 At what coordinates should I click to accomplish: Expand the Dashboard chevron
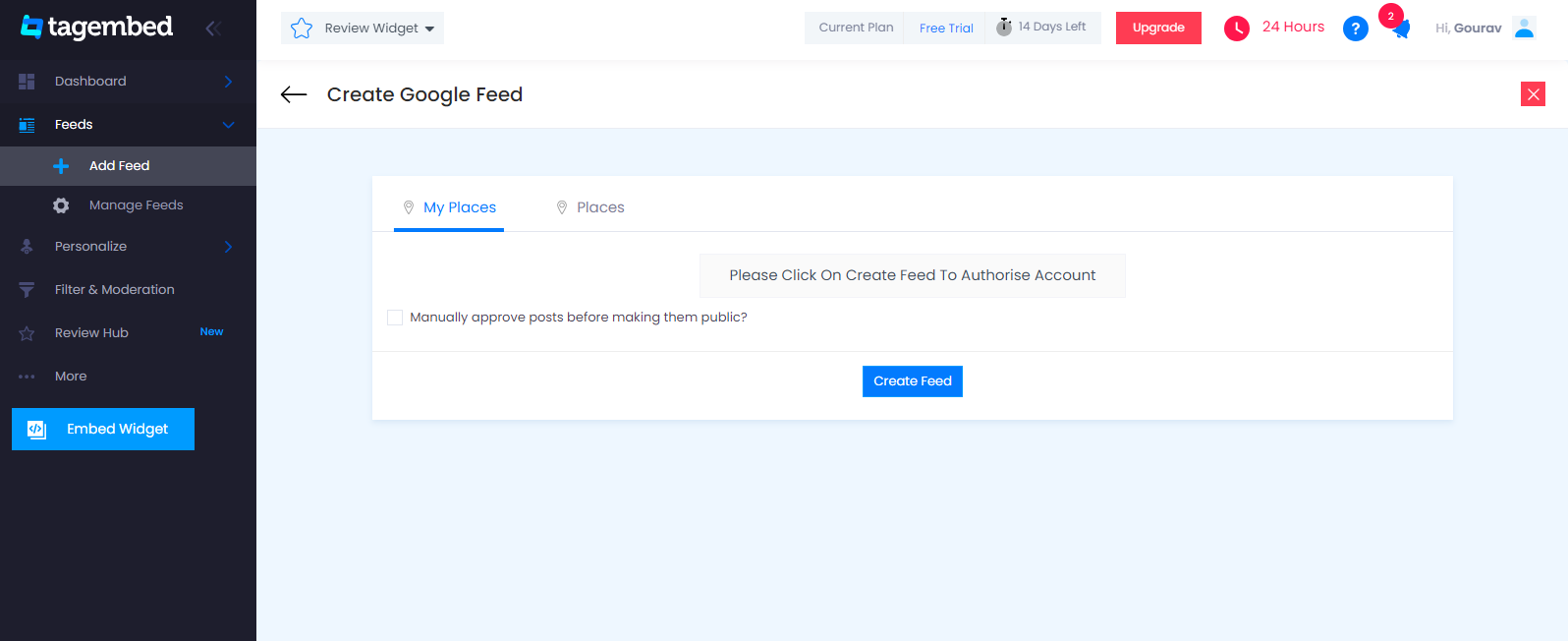click(228, 82)
